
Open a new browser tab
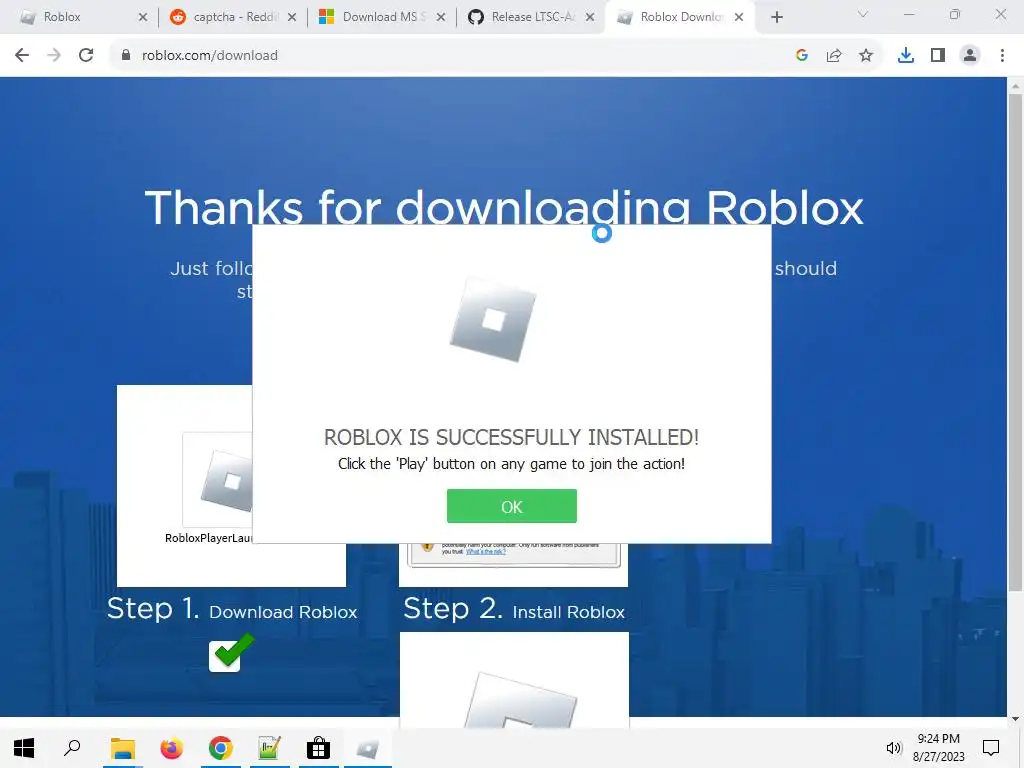pos(776,17)
